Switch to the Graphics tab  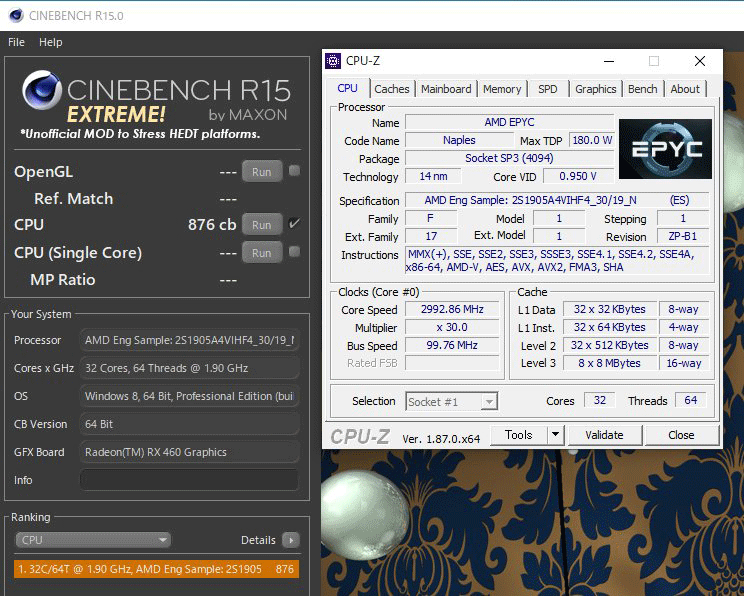coord(595,89)
